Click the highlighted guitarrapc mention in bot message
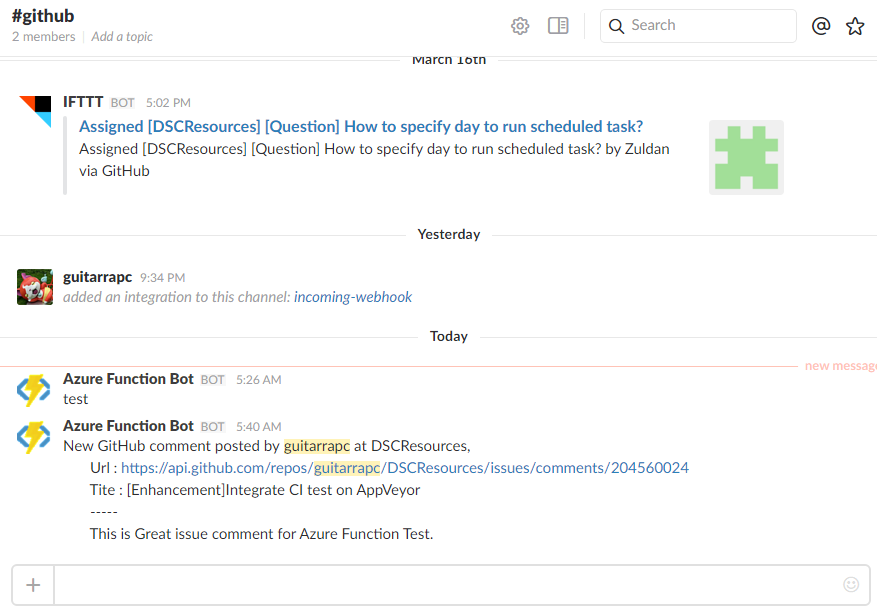Image resolution: width=877 pixels, height=609 pixels. point(317,446)
